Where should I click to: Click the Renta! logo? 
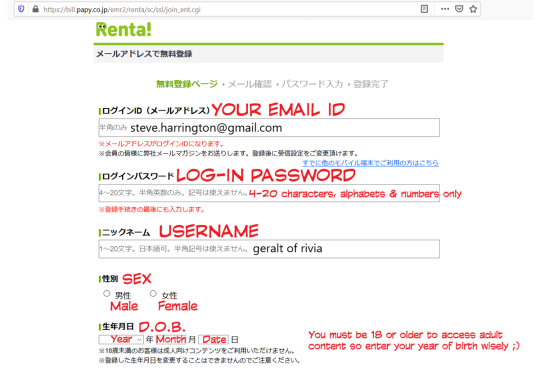point(124,30)
